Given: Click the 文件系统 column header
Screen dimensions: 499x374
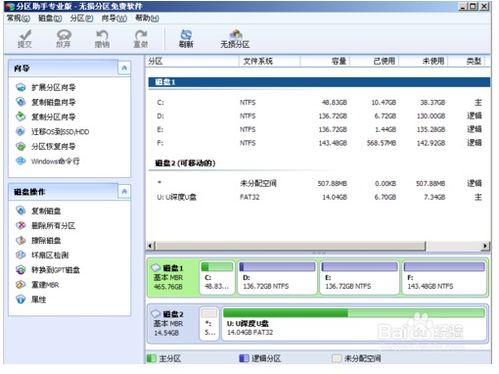Looking at the screenshot, I should 270,61.
